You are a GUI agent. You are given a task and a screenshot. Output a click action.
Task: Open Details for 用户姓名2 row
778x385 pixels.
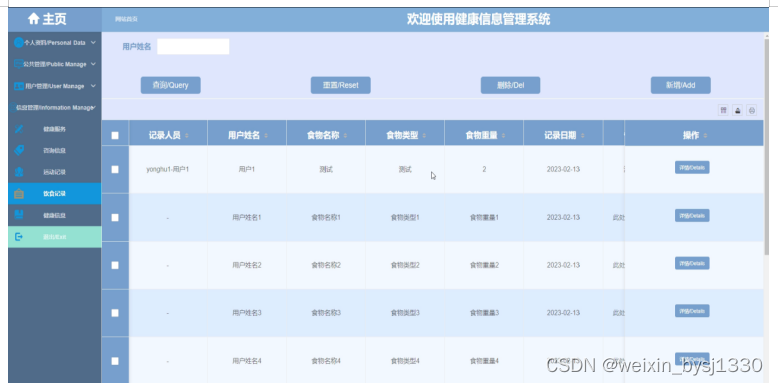[x=692, y=263]
